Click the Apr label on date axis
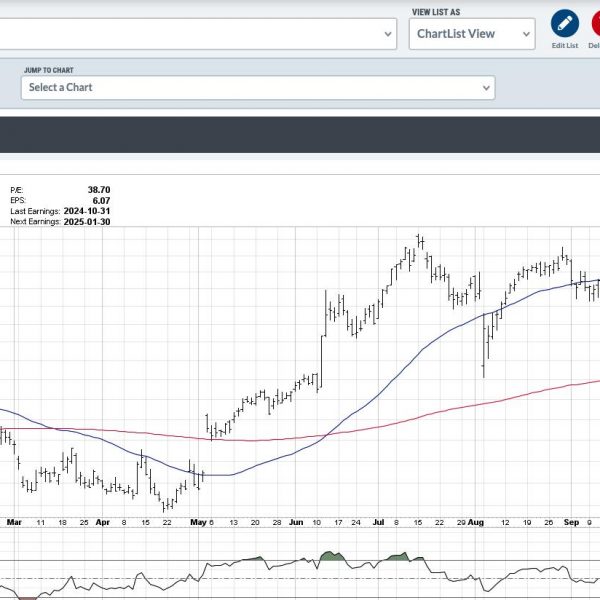This screenshot has height=600, width=600. point(103,522)
